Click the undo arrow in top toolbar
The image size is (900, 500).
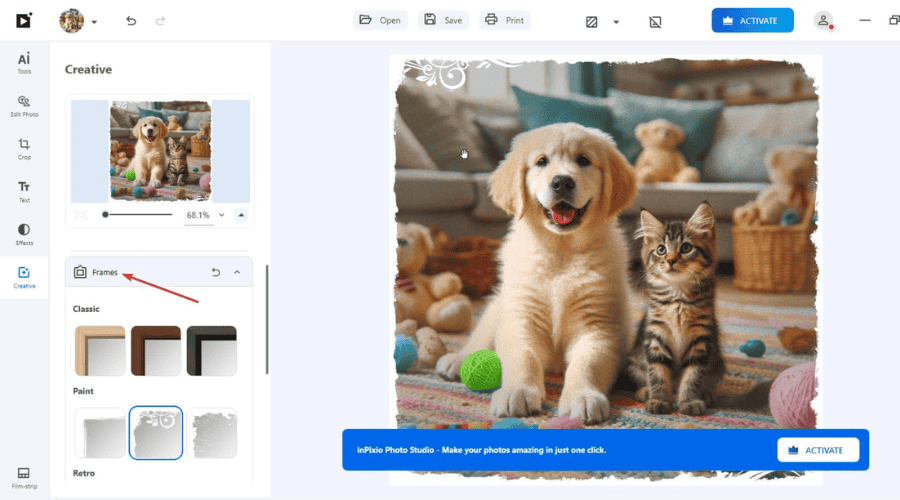click(x=131, y=21)
